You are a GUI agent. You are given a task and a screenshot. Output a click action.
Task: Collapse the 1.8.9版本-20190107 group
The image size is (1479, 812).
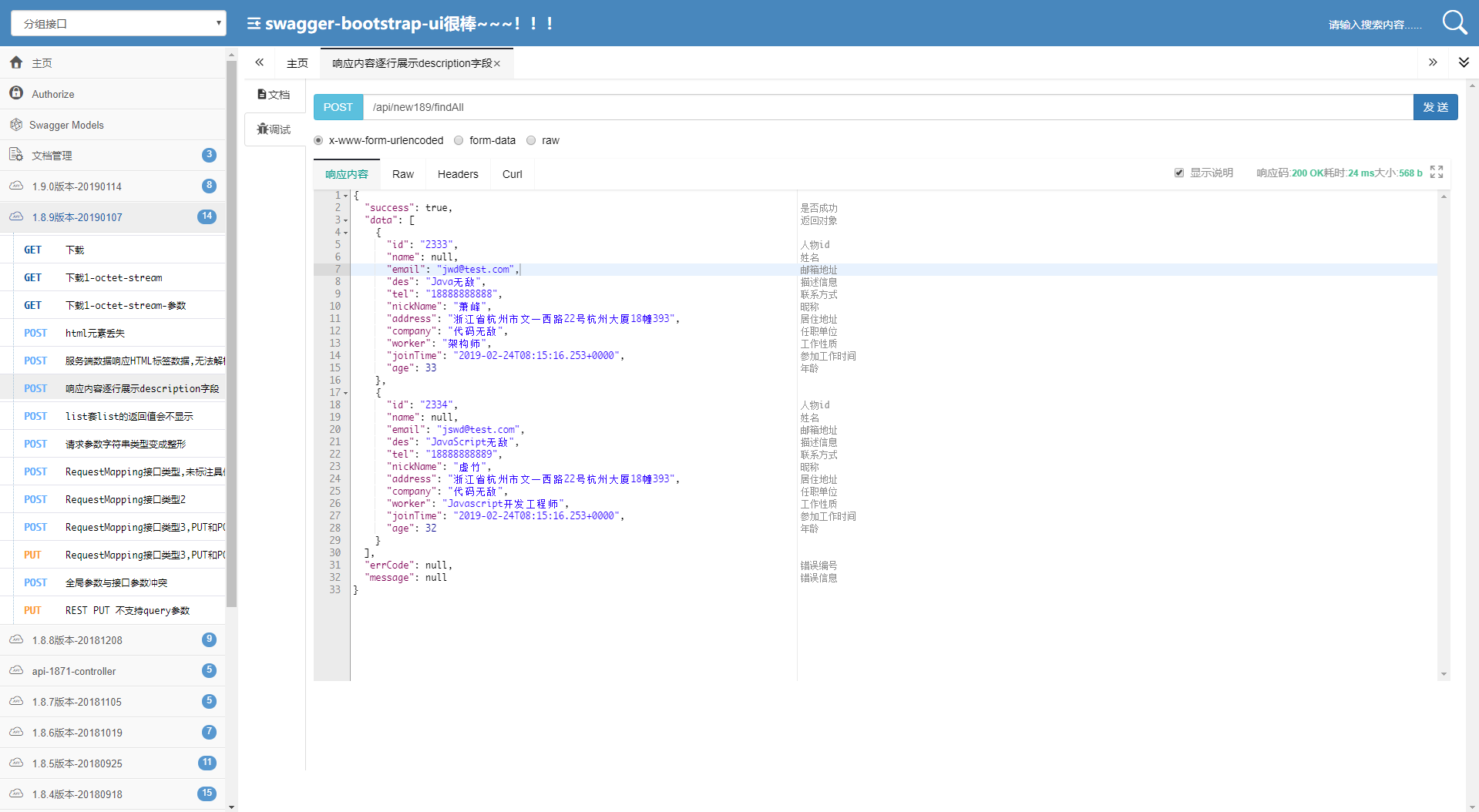click(113, 217)
